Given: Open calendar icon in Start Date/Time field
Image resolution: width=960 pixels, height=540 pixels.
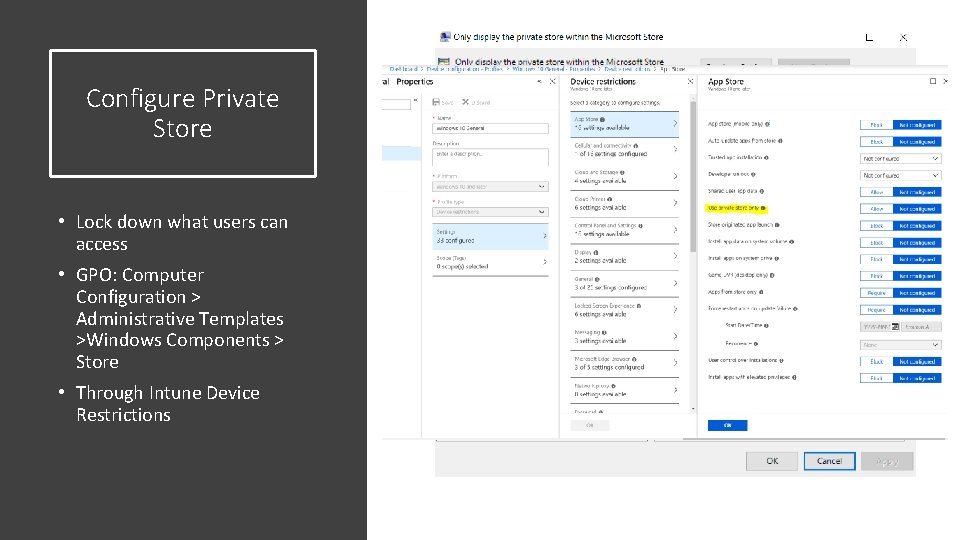Looking at the screenshot, I should click(896, 326).
